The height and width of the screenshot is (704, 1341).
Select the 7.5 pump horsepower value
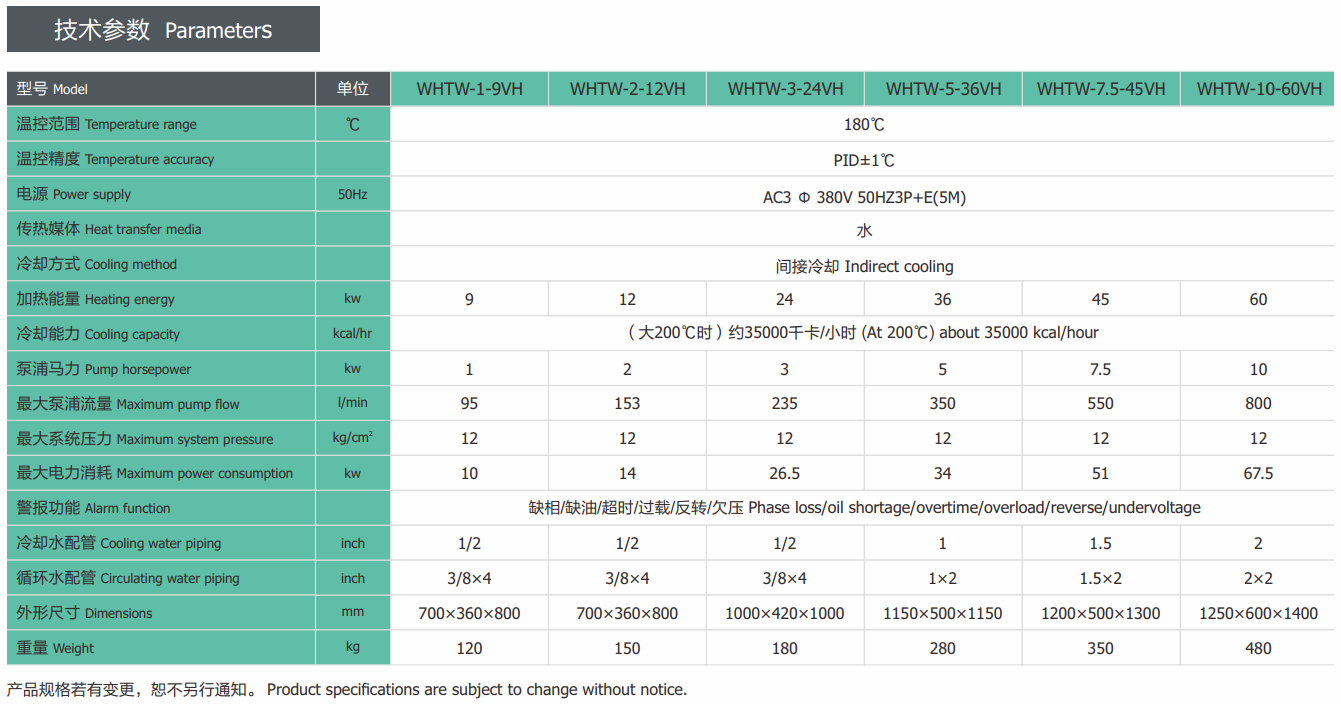point(1100,369)
